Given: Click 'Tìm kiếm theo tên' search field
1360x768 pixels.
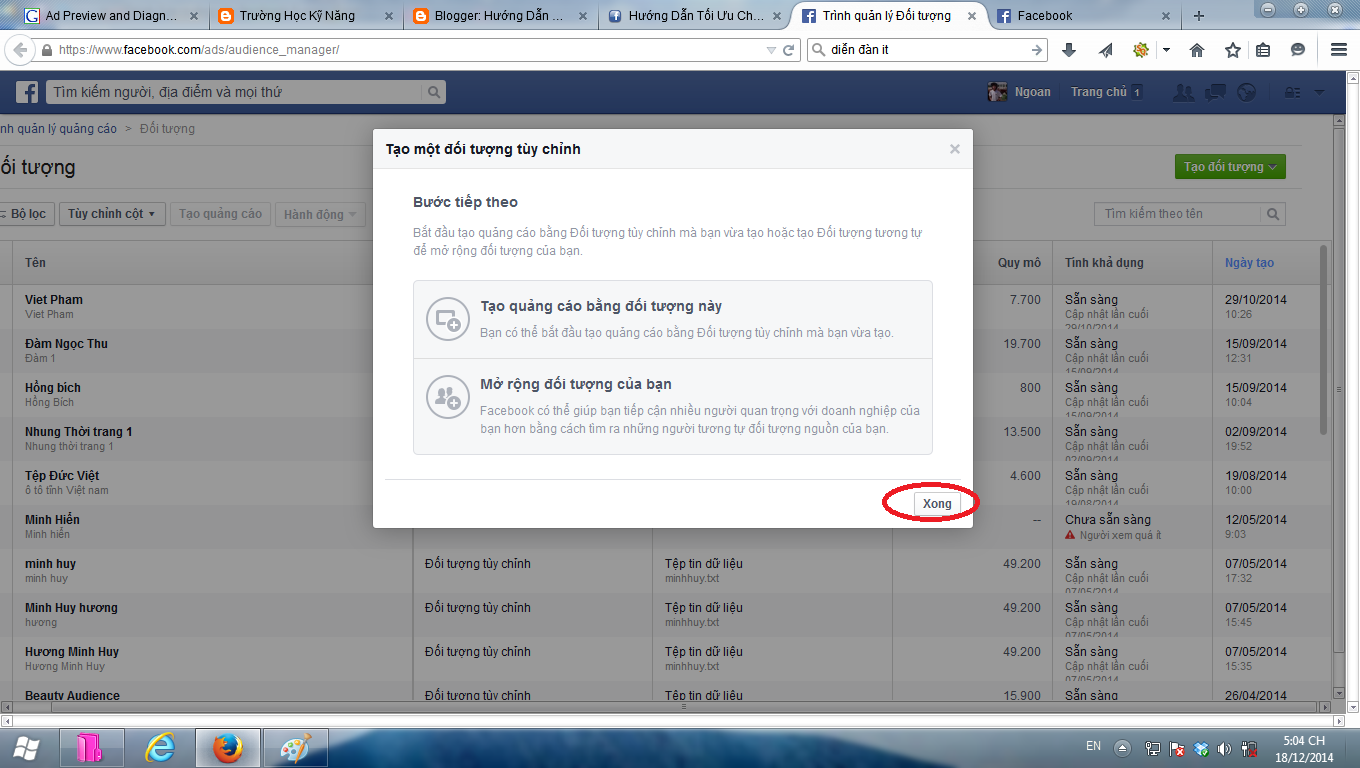Looking at the screenshot, I should (x=1178, y=214).
